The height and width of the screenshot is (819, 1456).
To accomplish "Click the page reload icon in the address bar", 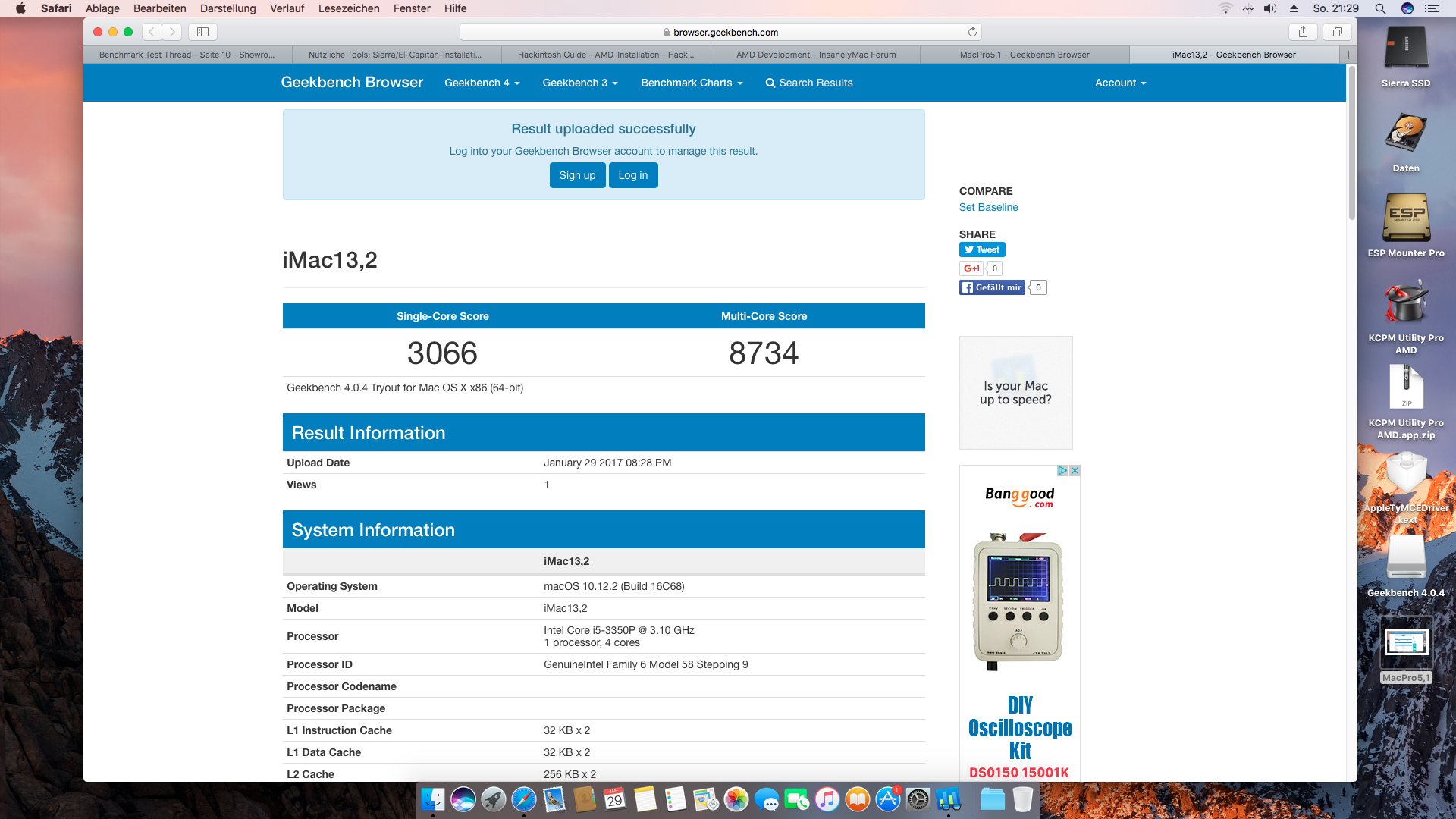I will 972,32.
